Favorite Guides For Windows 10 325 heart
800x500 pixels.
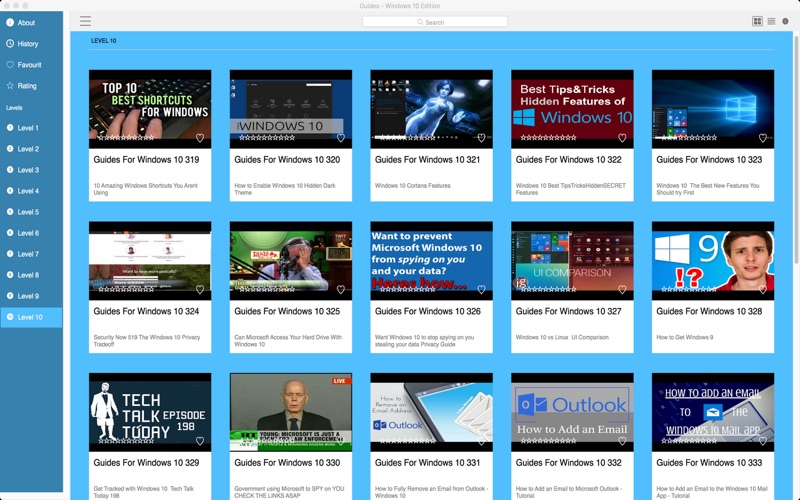[x=341, y=289]
